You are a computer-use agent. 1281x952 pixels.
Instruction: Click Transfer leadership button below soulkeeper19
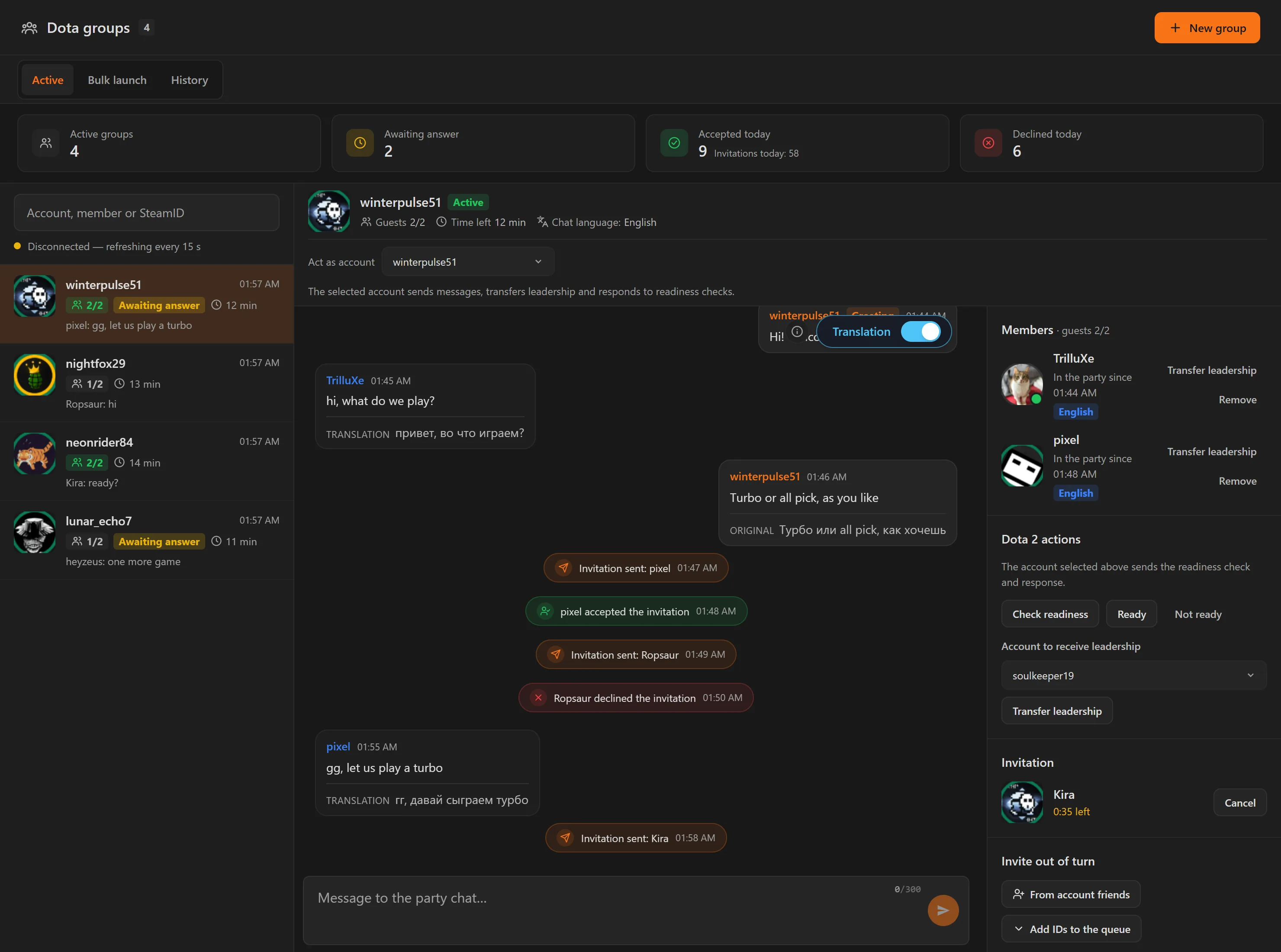tap(1057, 711)
